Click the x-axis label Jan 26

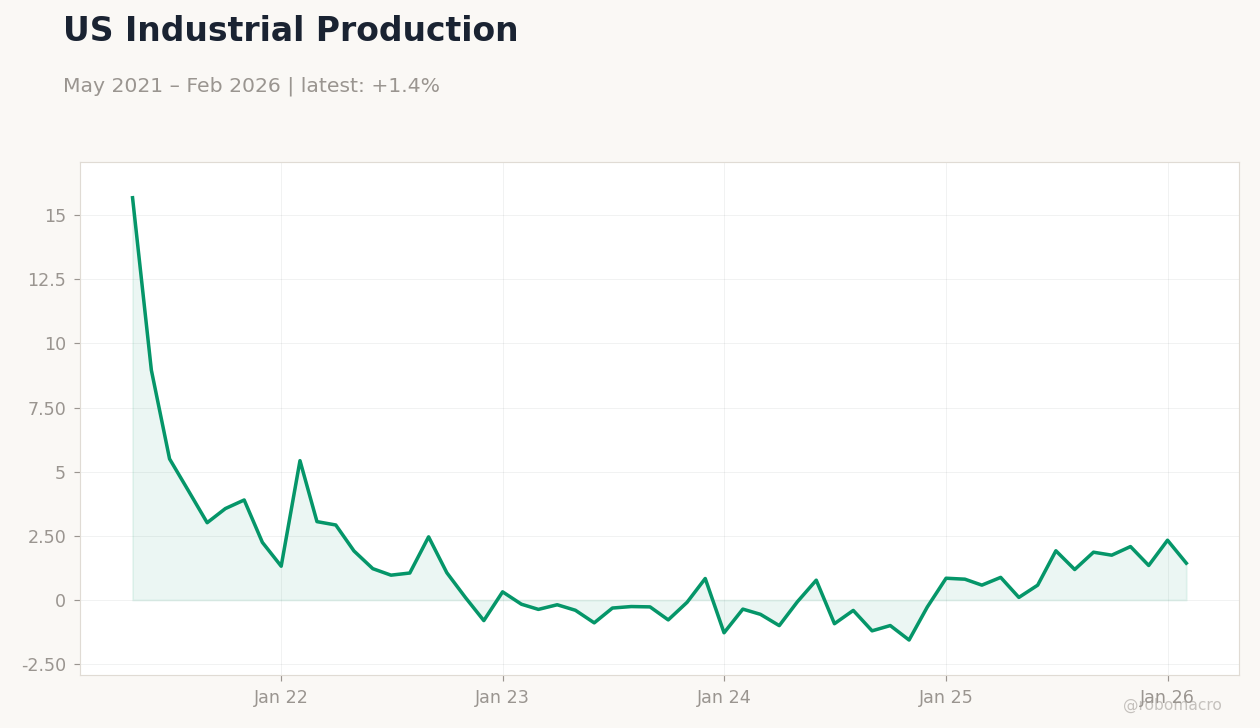click(1167, 698)
